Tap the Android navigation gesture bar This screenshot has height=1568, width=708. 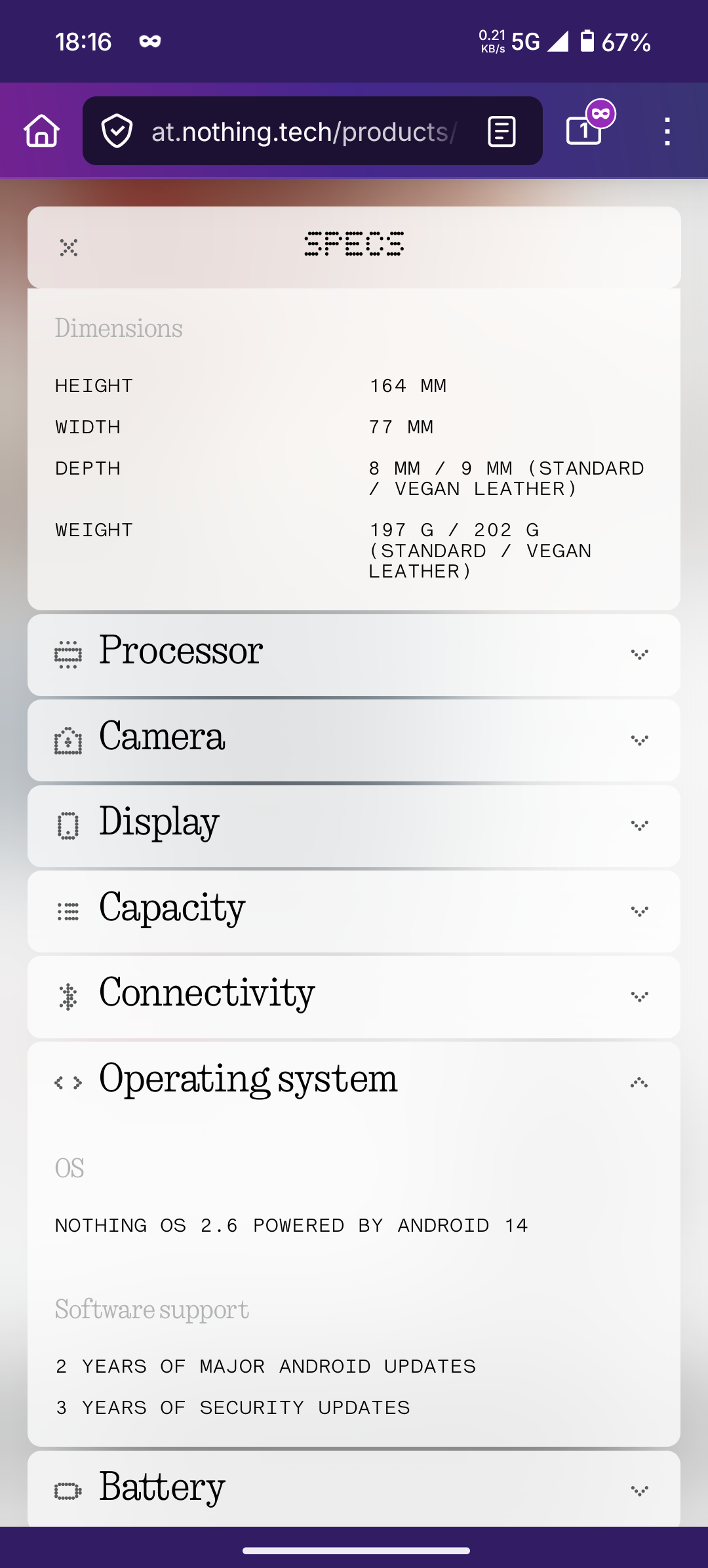pos(356,1551)
